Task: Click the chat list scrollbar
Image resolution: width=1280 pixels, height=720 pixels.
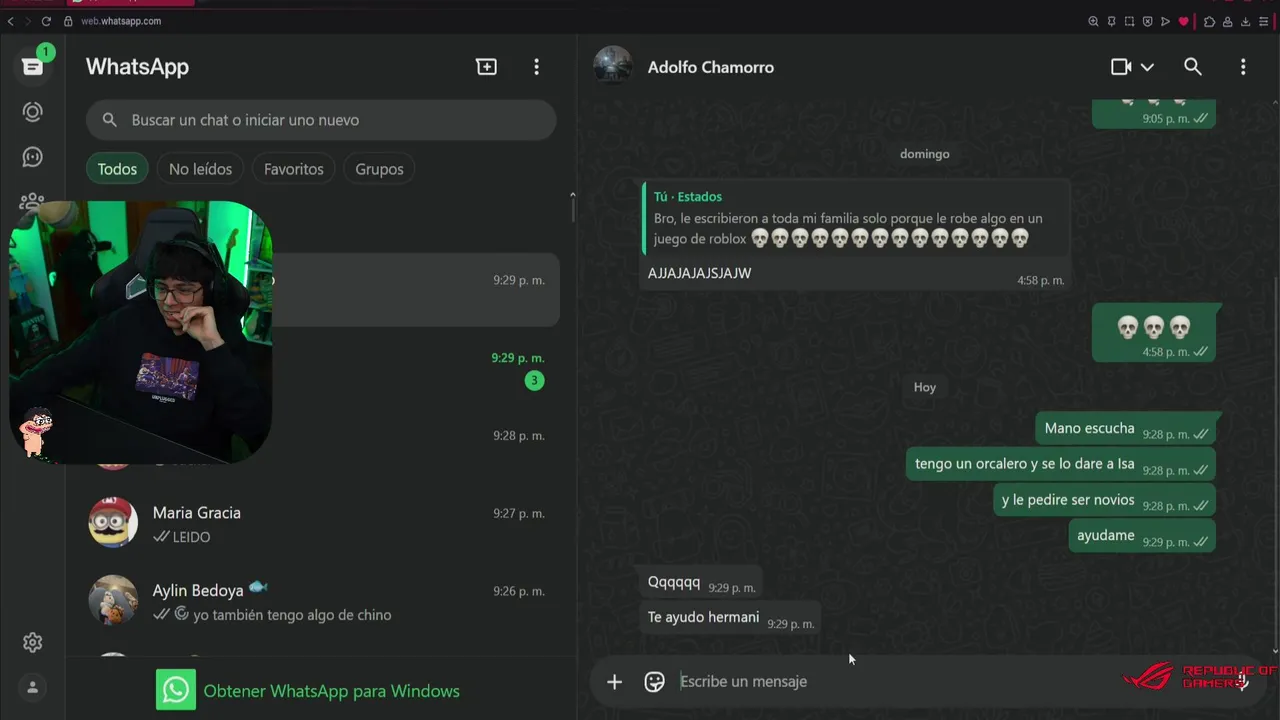Action: pyautogui.click(x=572, y=207)
